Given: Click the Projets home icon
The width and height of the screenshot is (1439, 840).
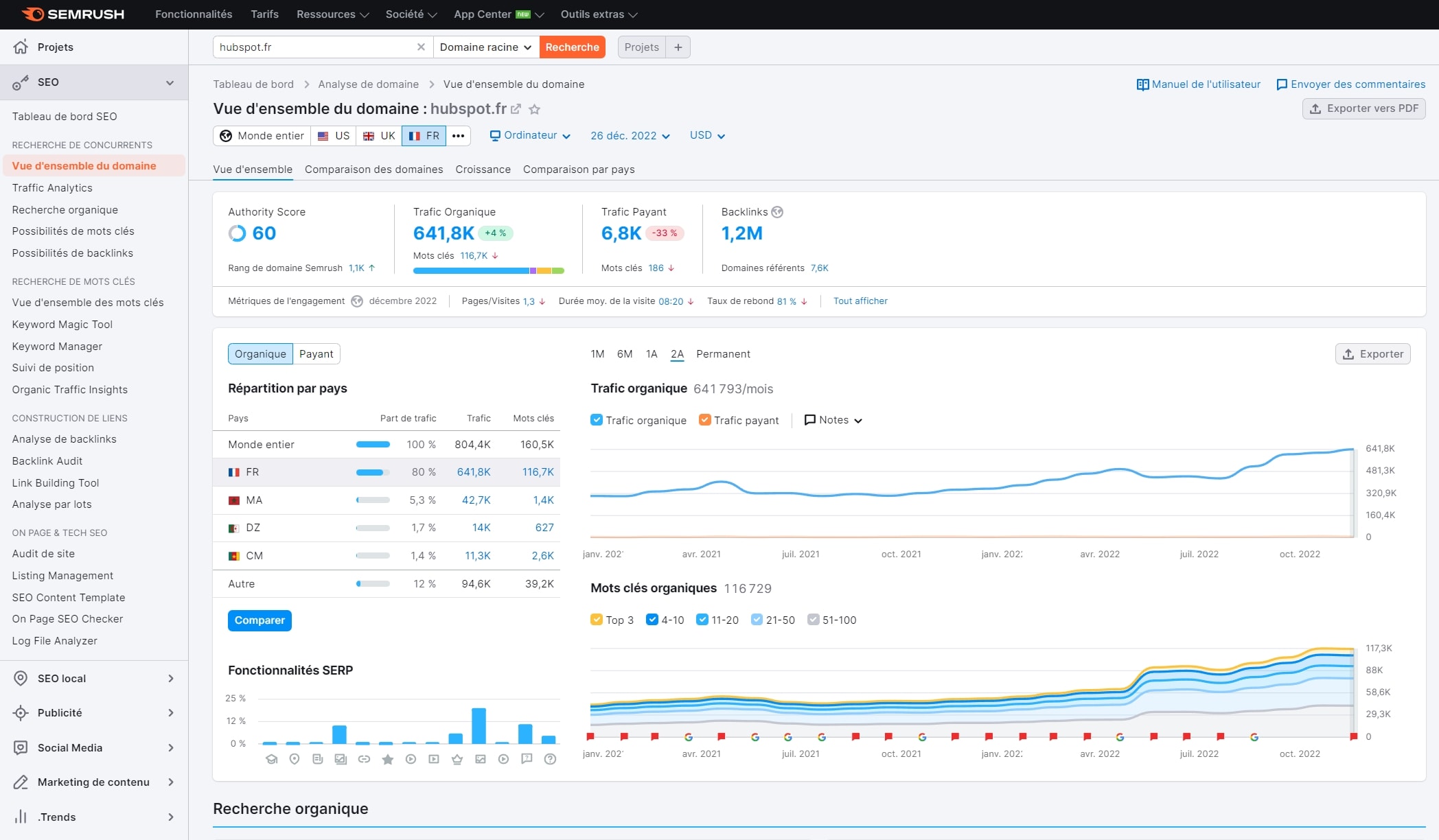Looking at the screenshot, I should coord(21,47).
